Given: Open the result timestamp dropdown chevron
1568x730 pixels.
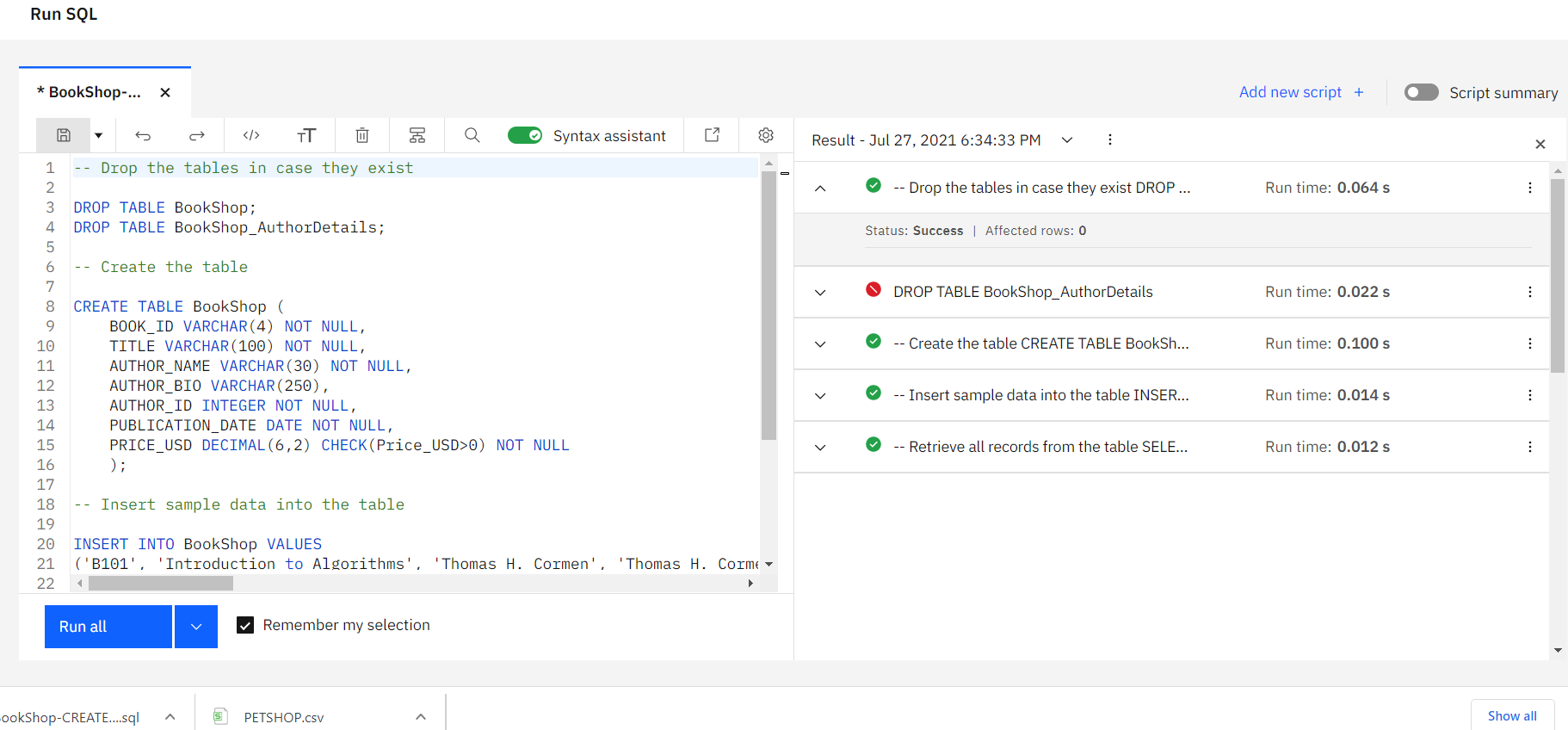Looking at the screenshot, I should click(x=1067, y=140).
